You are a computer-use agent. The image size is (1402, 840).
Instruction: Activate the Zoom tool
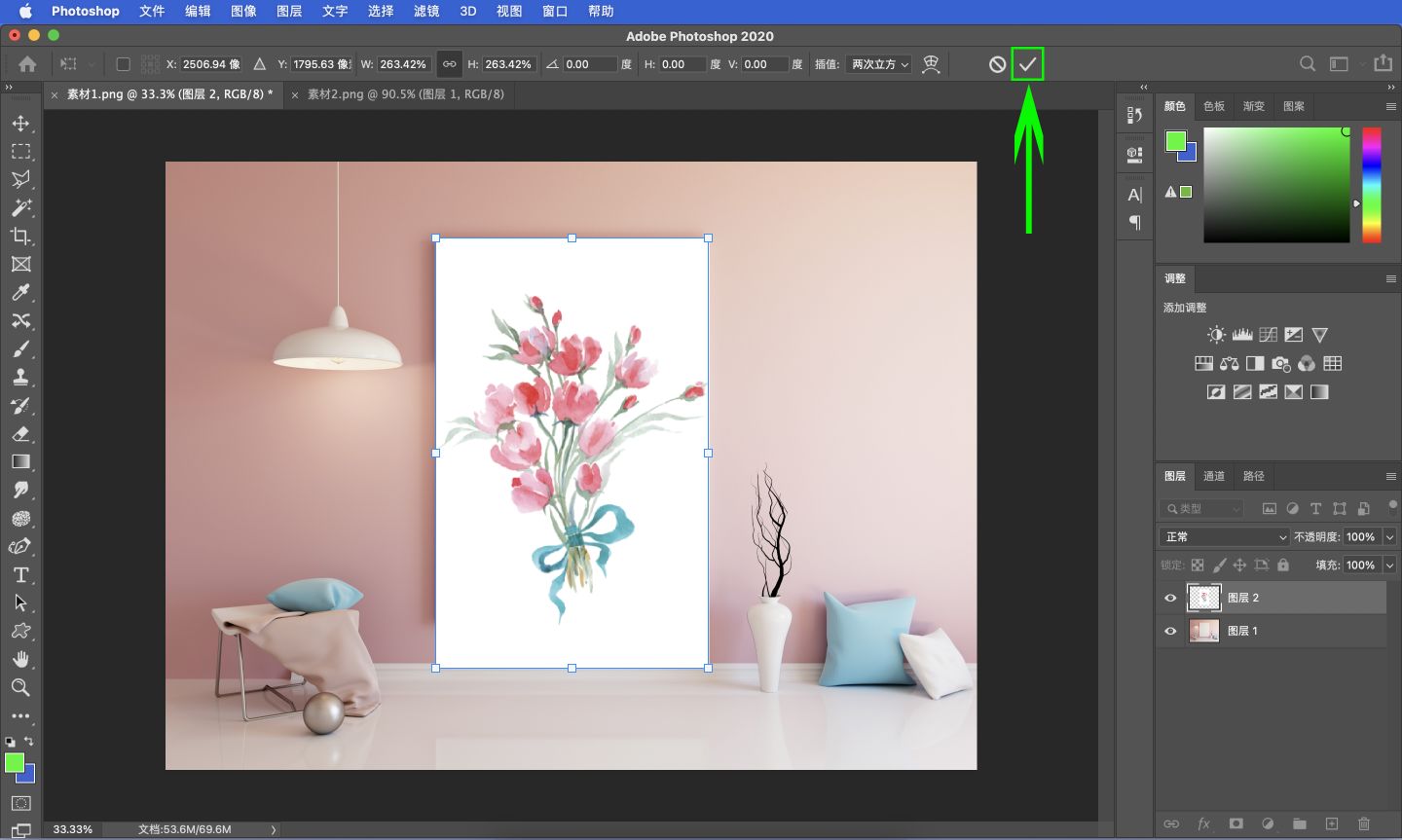point(20,688)
